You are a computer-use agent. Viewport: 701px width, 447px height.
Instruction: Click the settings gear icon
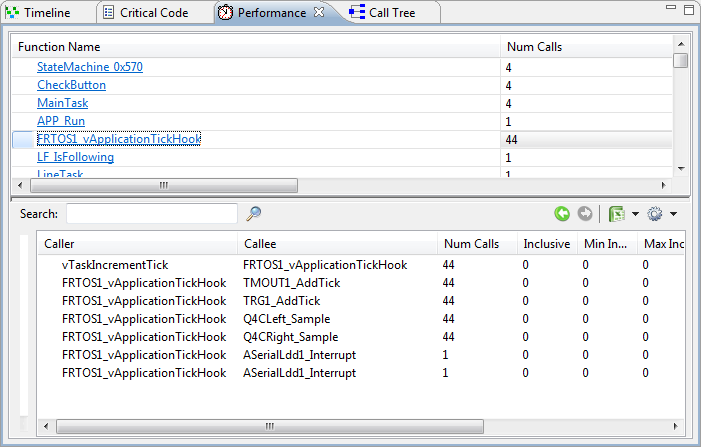coord(656,214)
